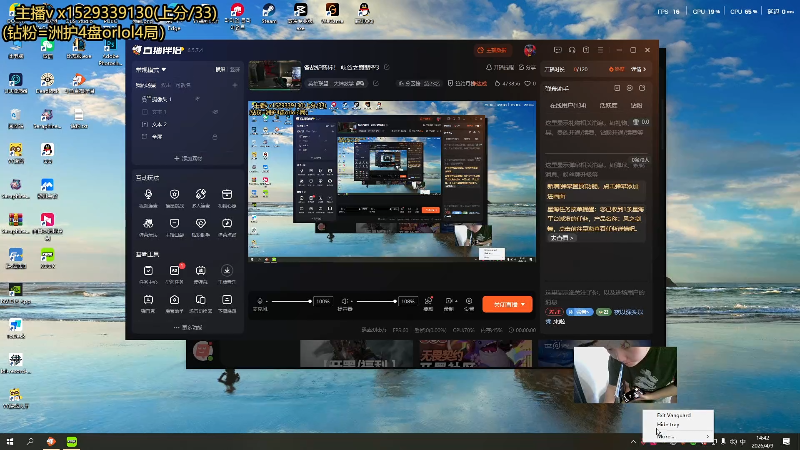
Task: Open the middle tab beside online users
Action: (608, 106)
